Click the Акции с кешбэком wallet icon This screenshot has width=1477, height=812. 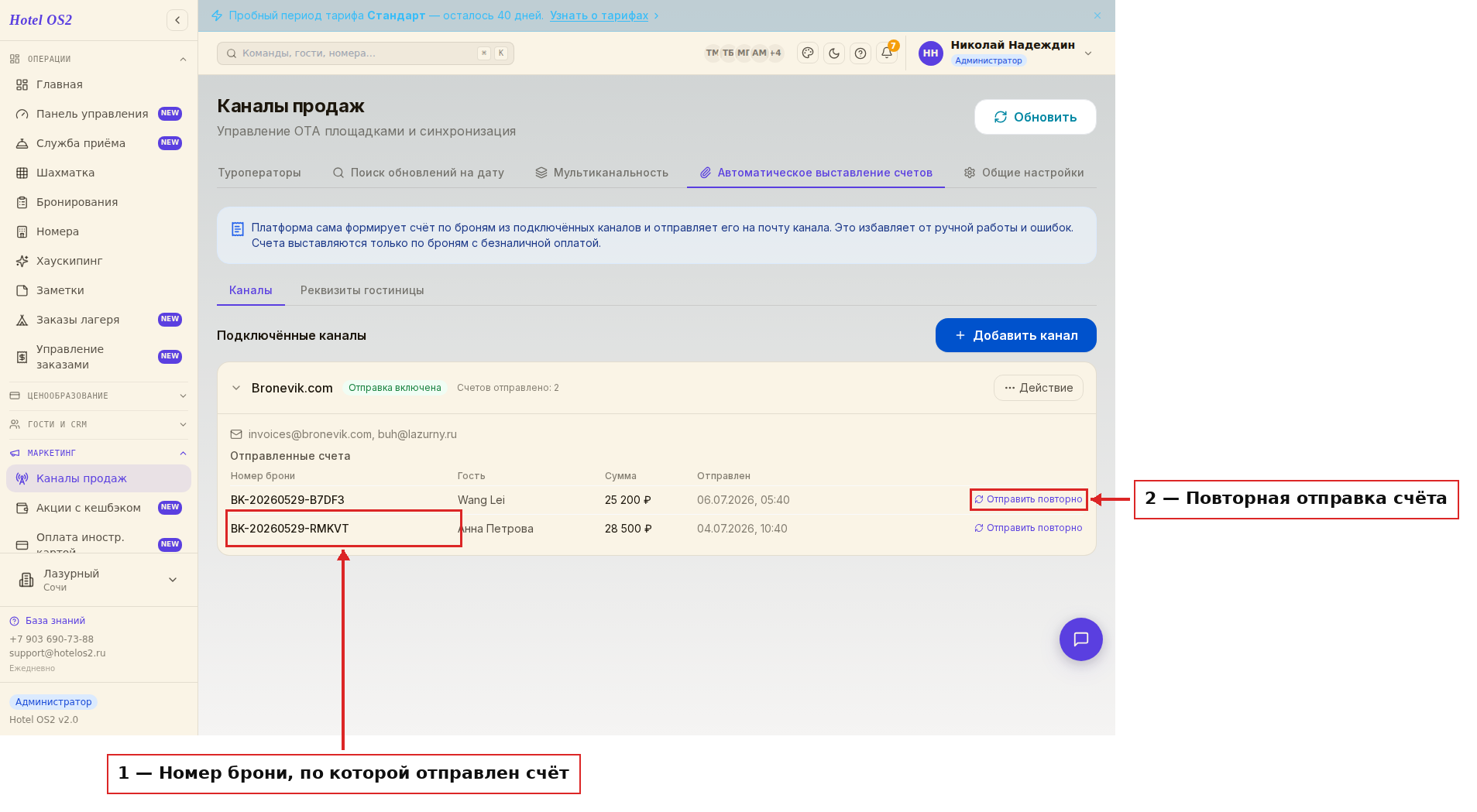22,508
